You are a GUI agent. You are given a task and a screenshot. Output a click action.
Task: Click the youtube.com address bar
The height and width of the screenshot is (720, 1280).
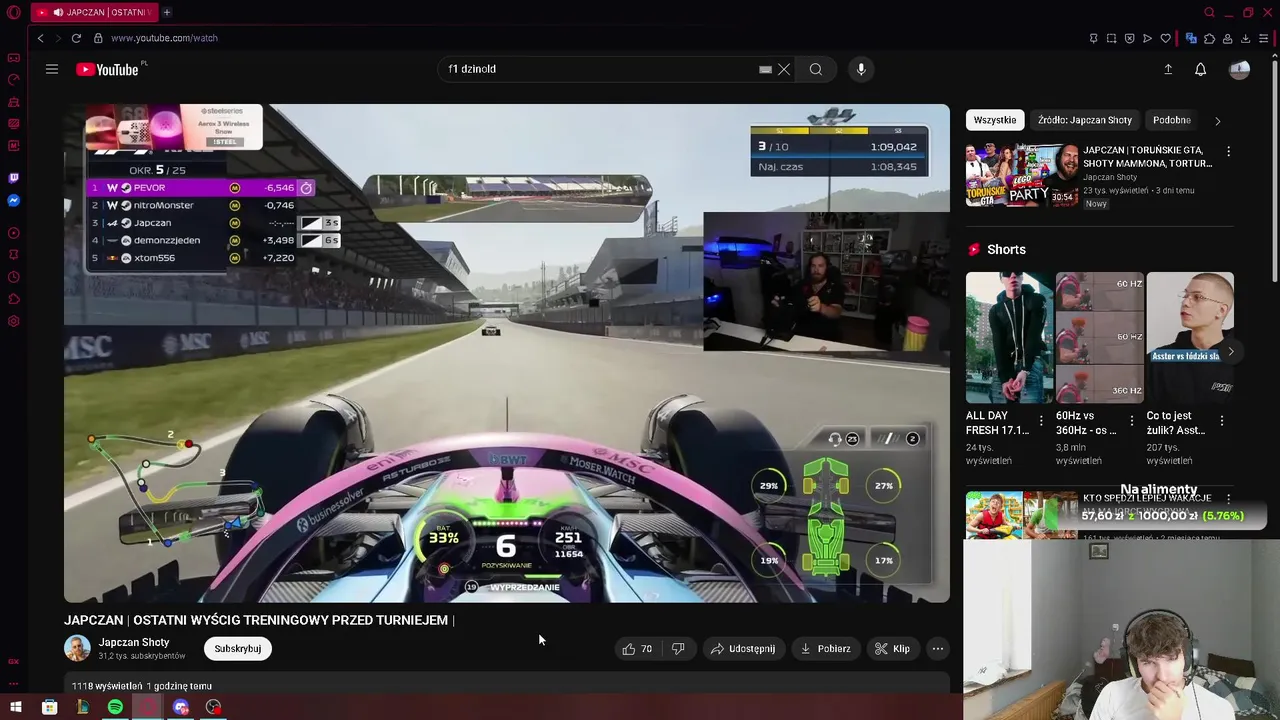pos(164,38)
